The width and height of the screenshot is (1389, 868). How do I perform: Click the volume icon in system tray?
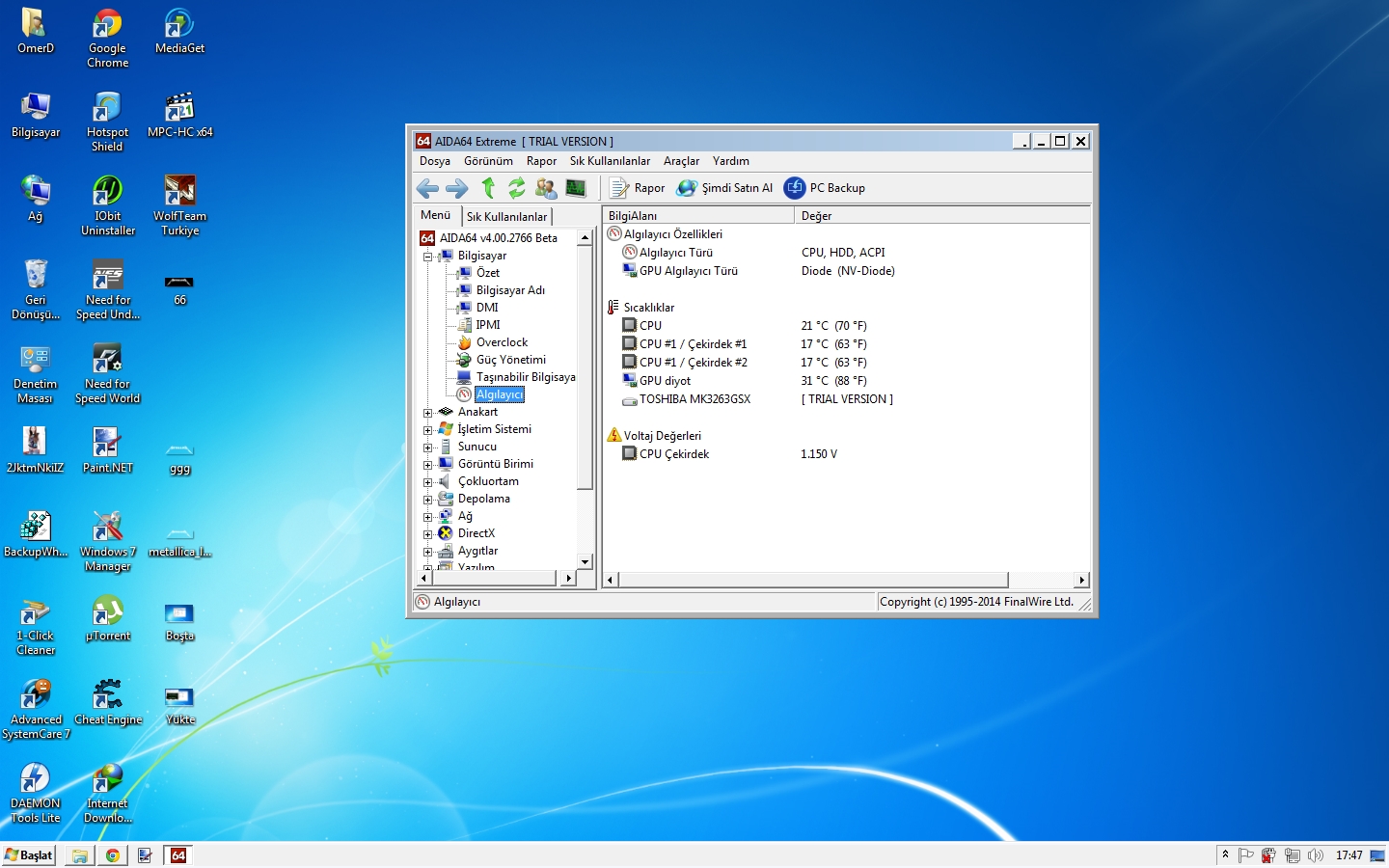(x=1316, y=855)
